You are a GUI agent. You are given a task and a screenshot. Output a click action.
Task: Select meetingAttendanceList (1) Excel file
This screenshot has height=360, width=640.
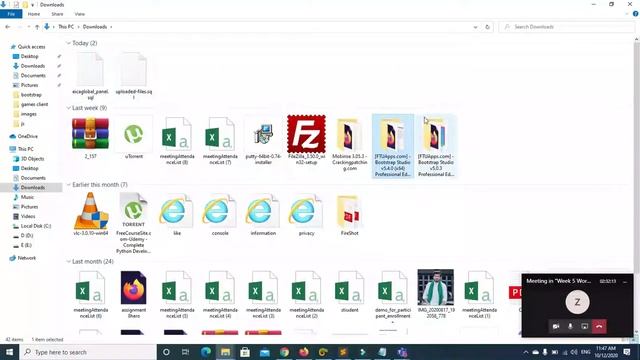click(479, 294)
